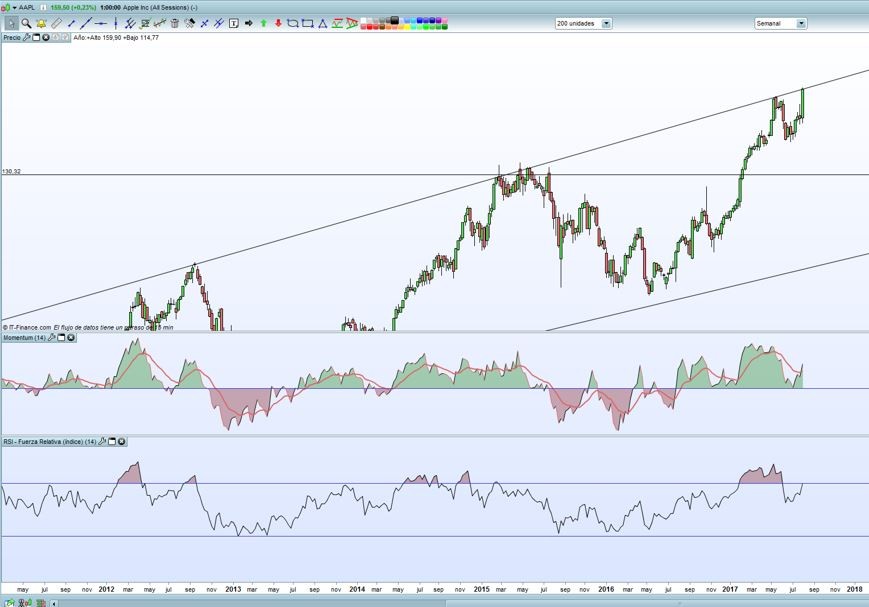Select the rectangle drawing tool
This screenshot has height=607, width=869.
click(308, 23)
